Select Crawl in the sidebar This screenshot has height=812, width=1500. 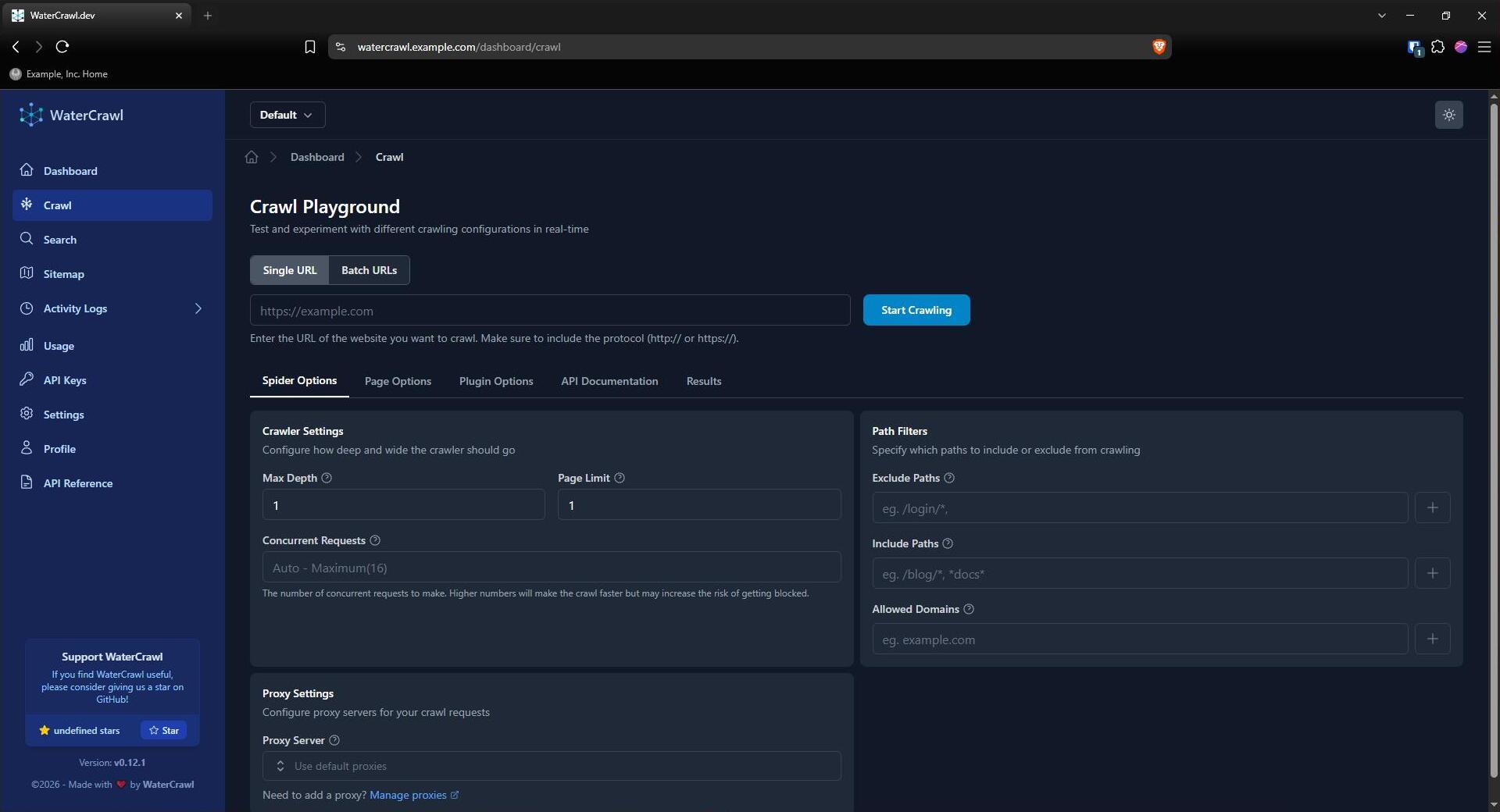112,205
